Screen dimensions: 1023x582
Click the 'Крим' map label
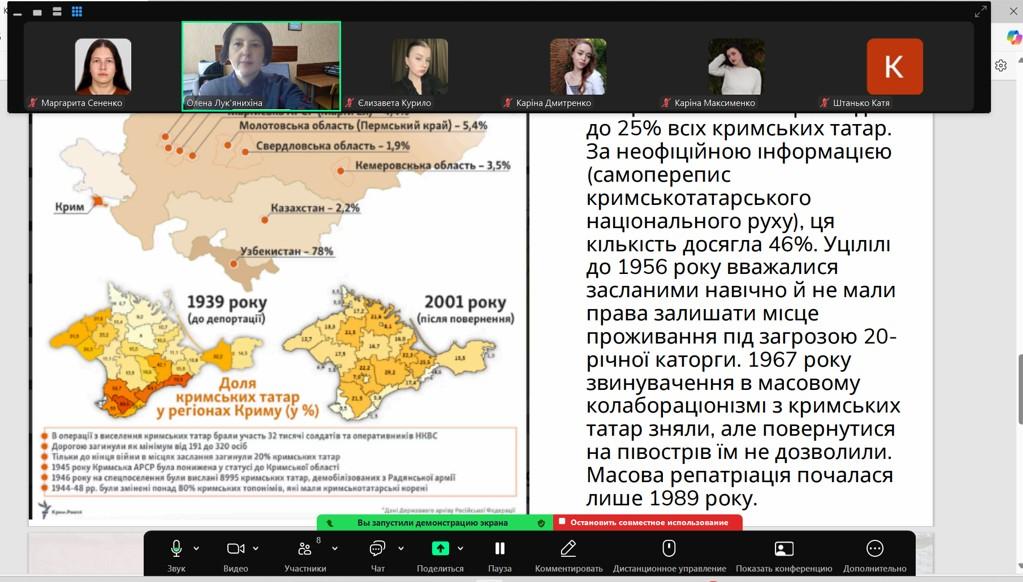point(69,207)
